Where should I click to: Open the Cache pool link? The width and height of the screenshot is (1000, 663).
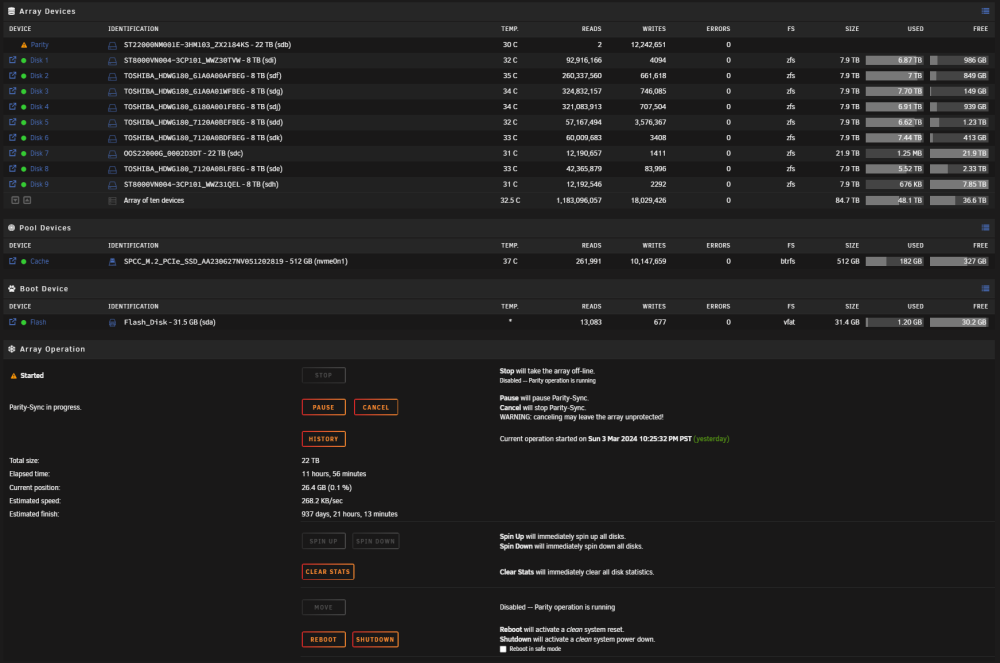tap(40, 261)
